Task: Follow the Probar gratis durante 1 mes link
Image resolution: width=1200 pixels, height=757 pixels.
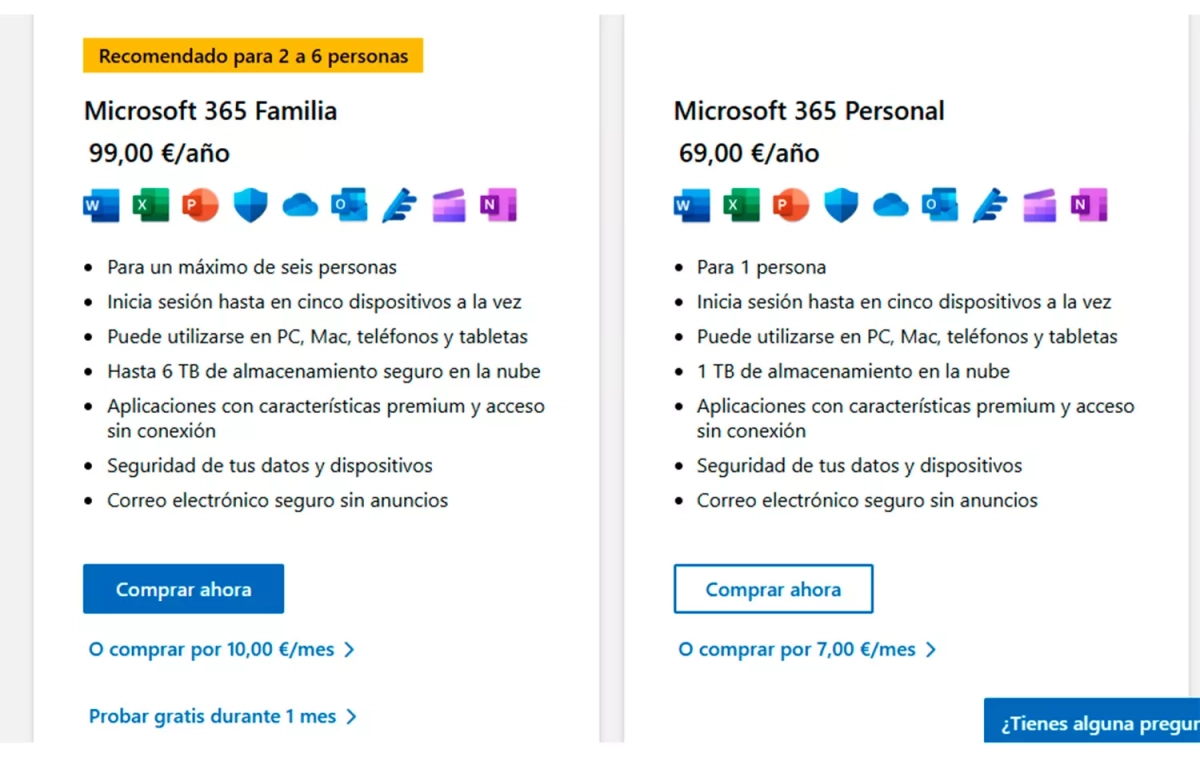Action: point(222,717)
